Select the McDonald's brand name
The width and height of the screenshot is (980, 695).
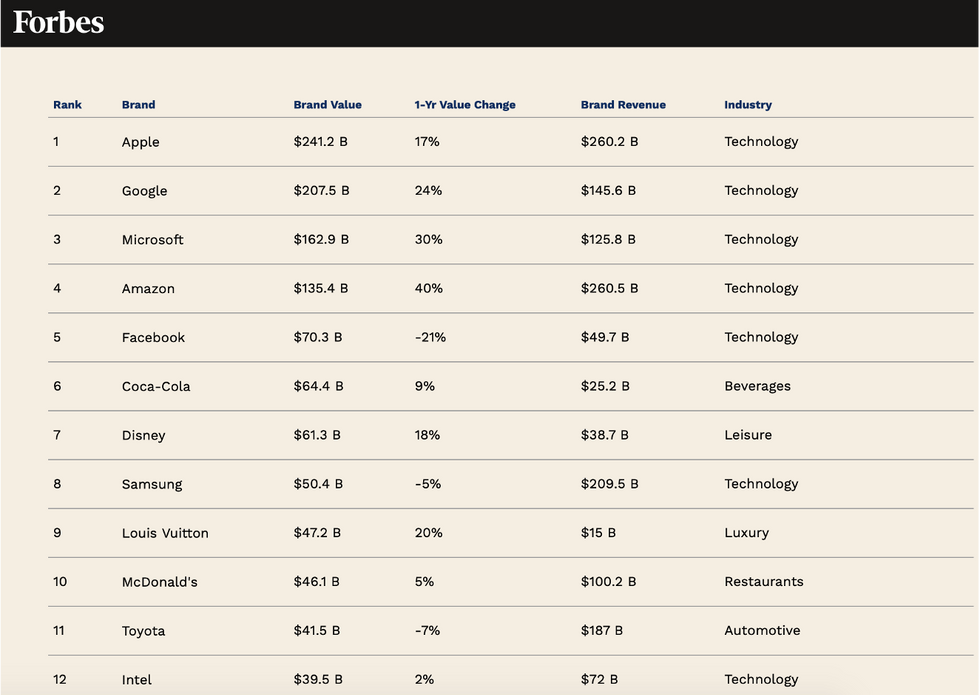point(159,582)
